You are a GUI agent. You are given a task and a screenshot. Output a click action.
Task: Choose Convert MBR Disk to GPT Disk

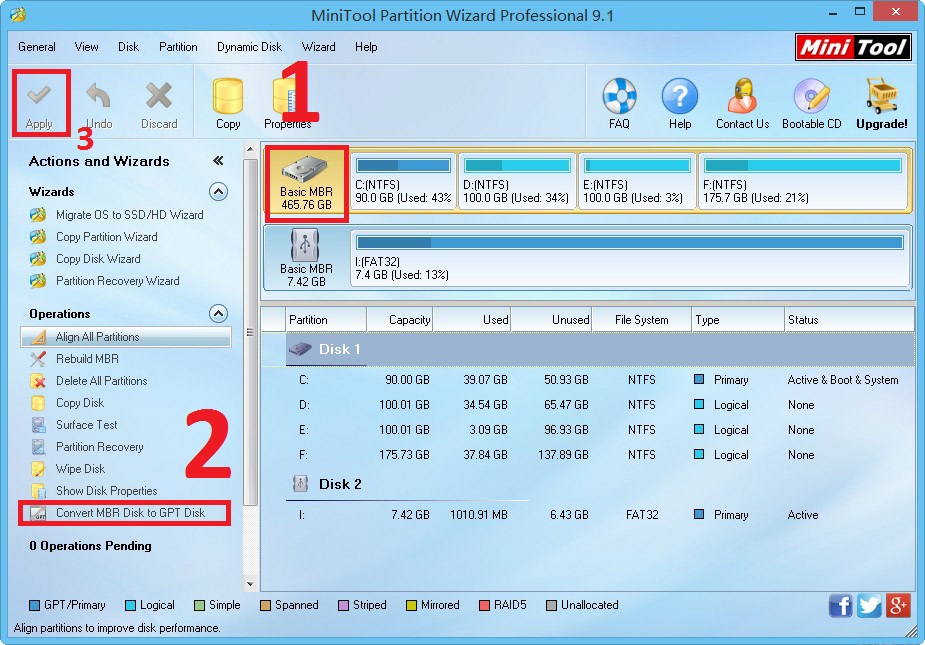pyautogui.click(x=124, y=513)
